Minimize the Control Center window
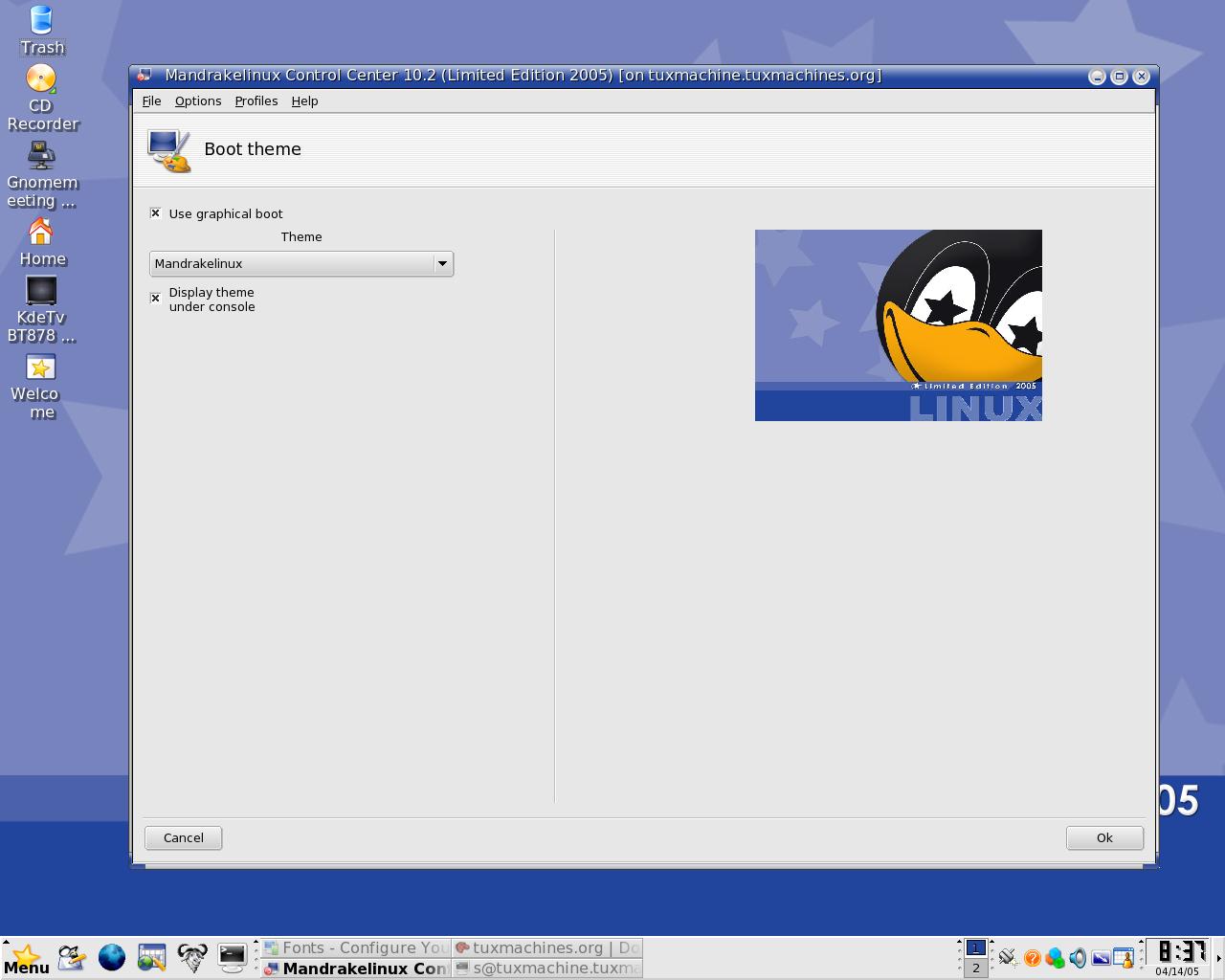 1097,77
